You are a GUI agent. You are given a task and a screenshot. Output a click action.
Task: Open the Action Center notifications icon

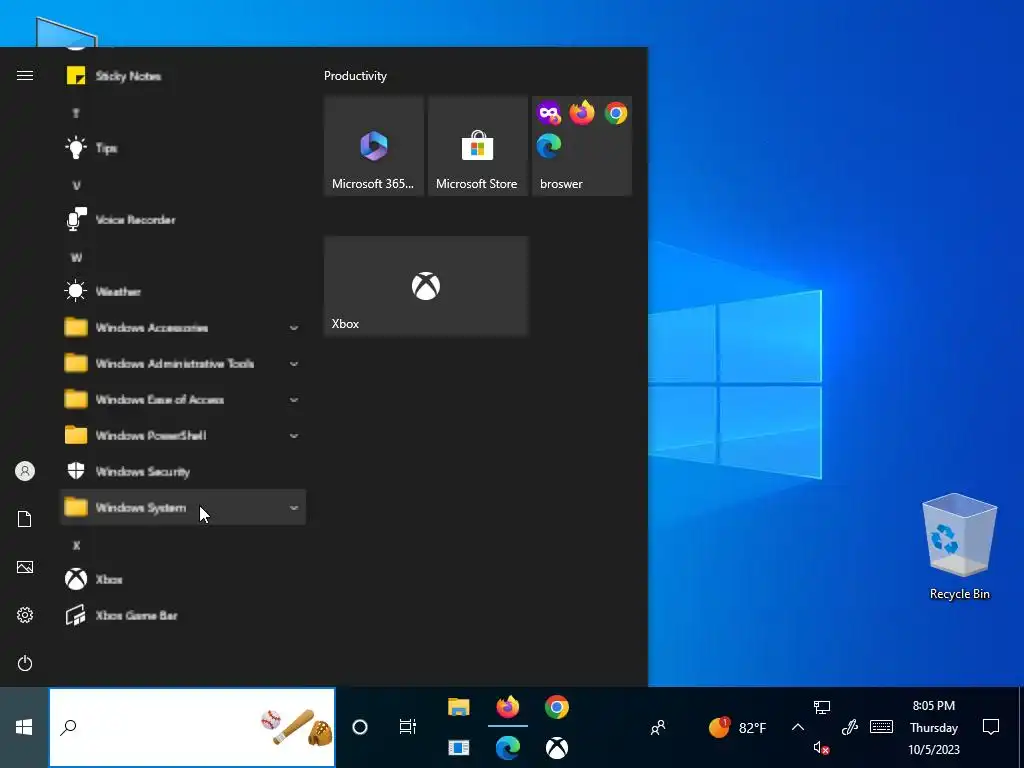pos(991,727)
